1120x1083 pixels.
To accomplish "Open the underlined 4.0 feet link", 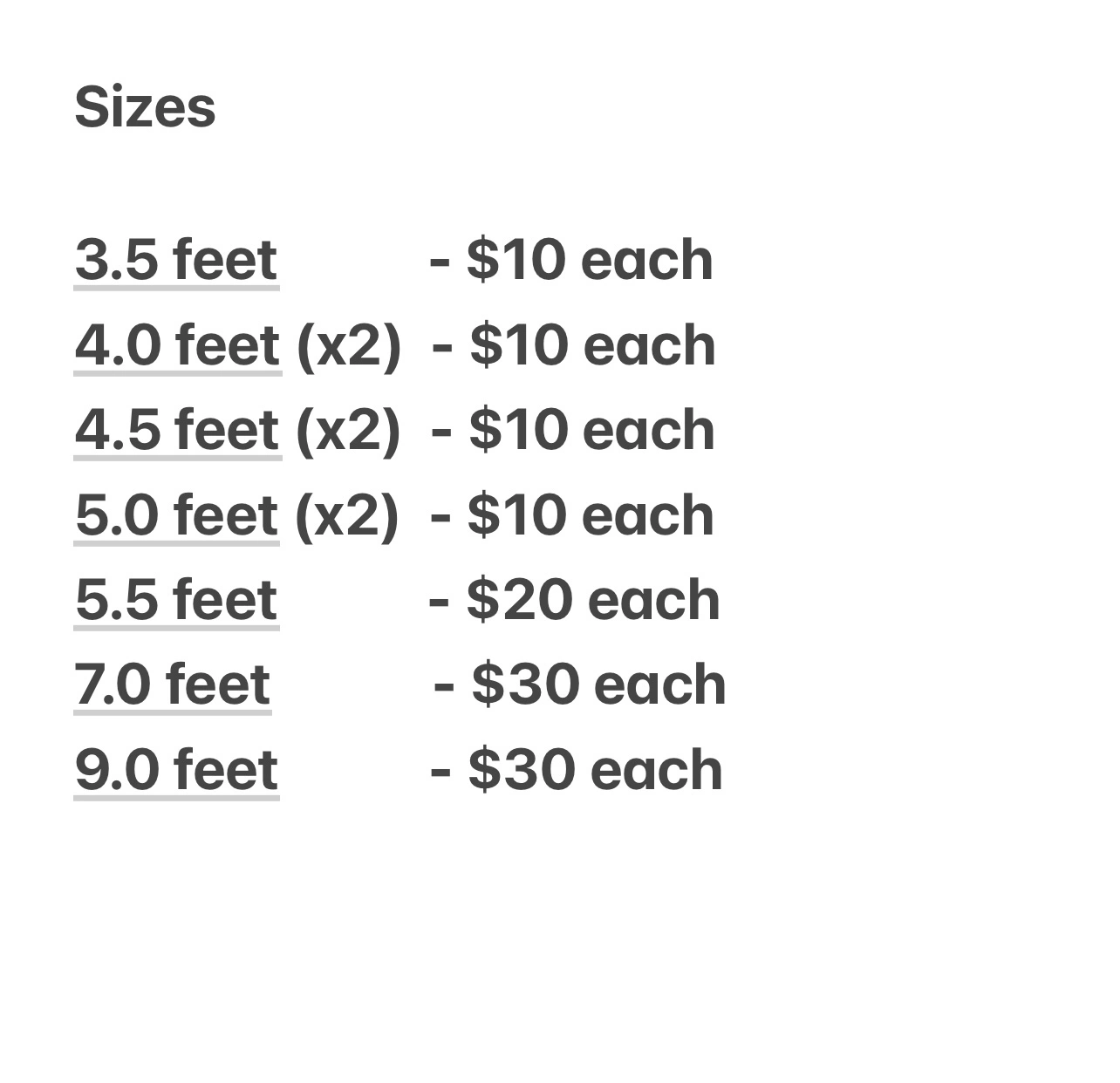I will click(178, 345).
